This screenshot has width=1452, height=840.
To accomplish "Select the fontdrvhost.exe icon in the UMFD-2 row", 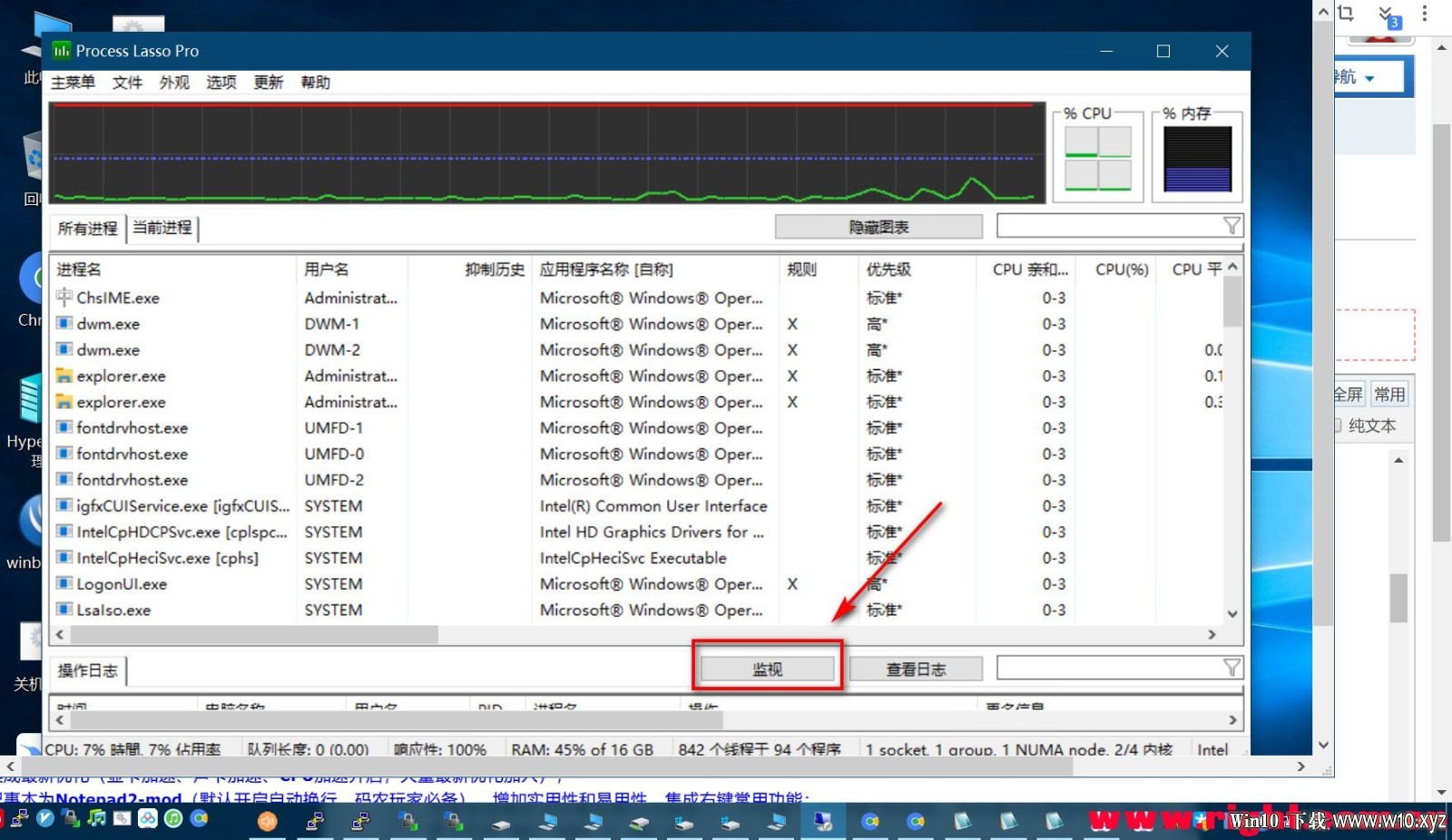I will (64, 479).
